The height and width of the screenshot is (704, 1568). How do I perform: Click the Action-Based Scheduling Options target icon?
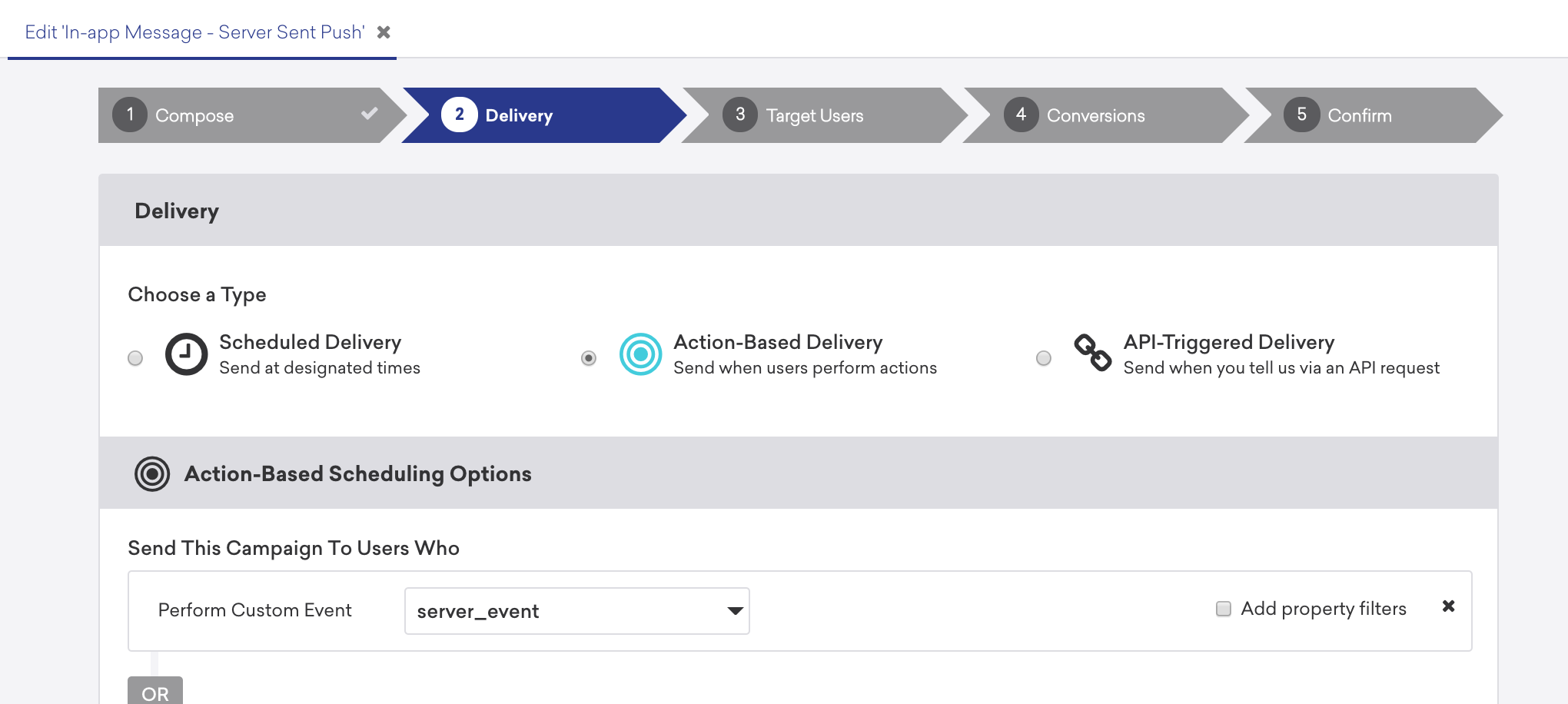click(152, 474)
